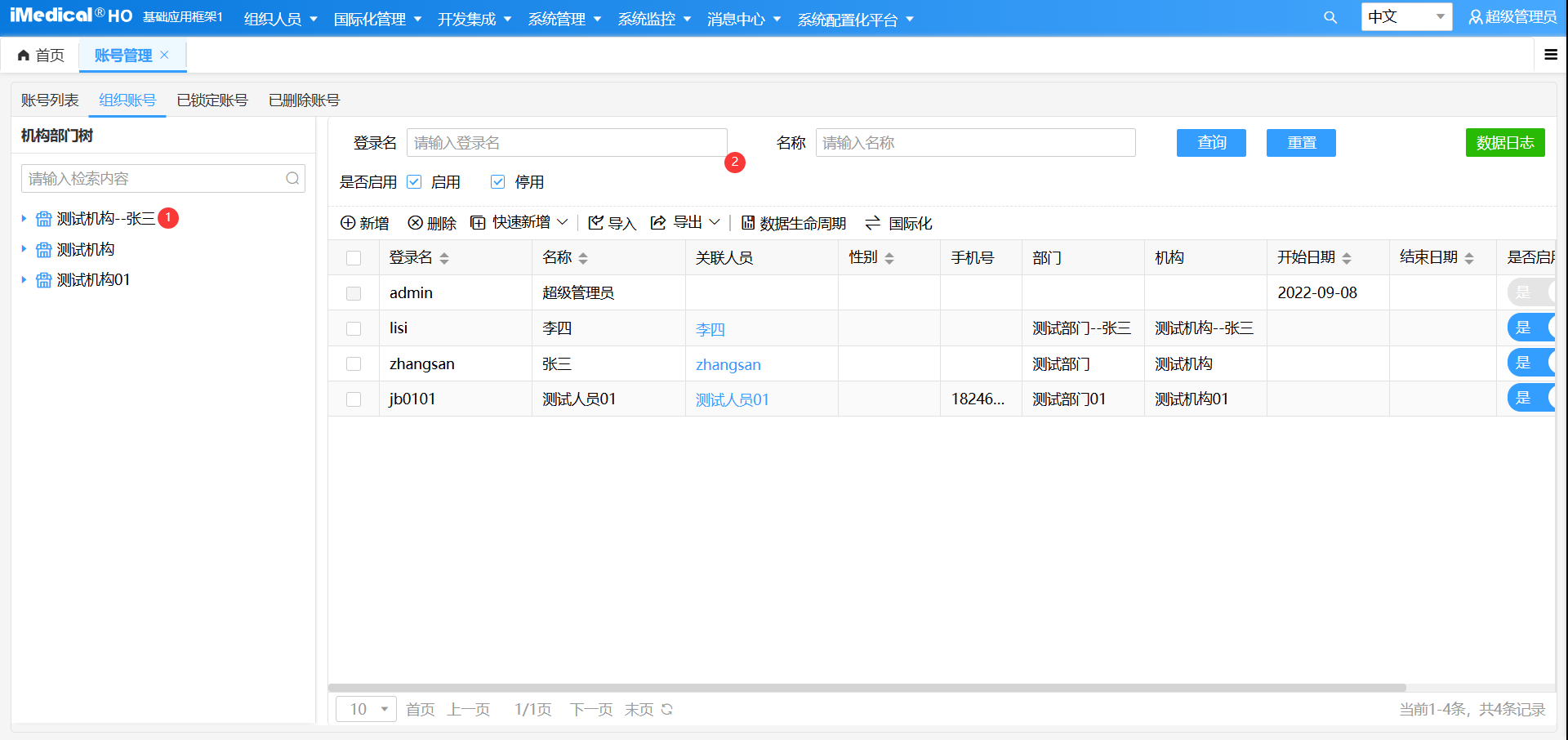Open the 系统管理 menu
The image size is (1568, 740).
click(x=564, y=19)
